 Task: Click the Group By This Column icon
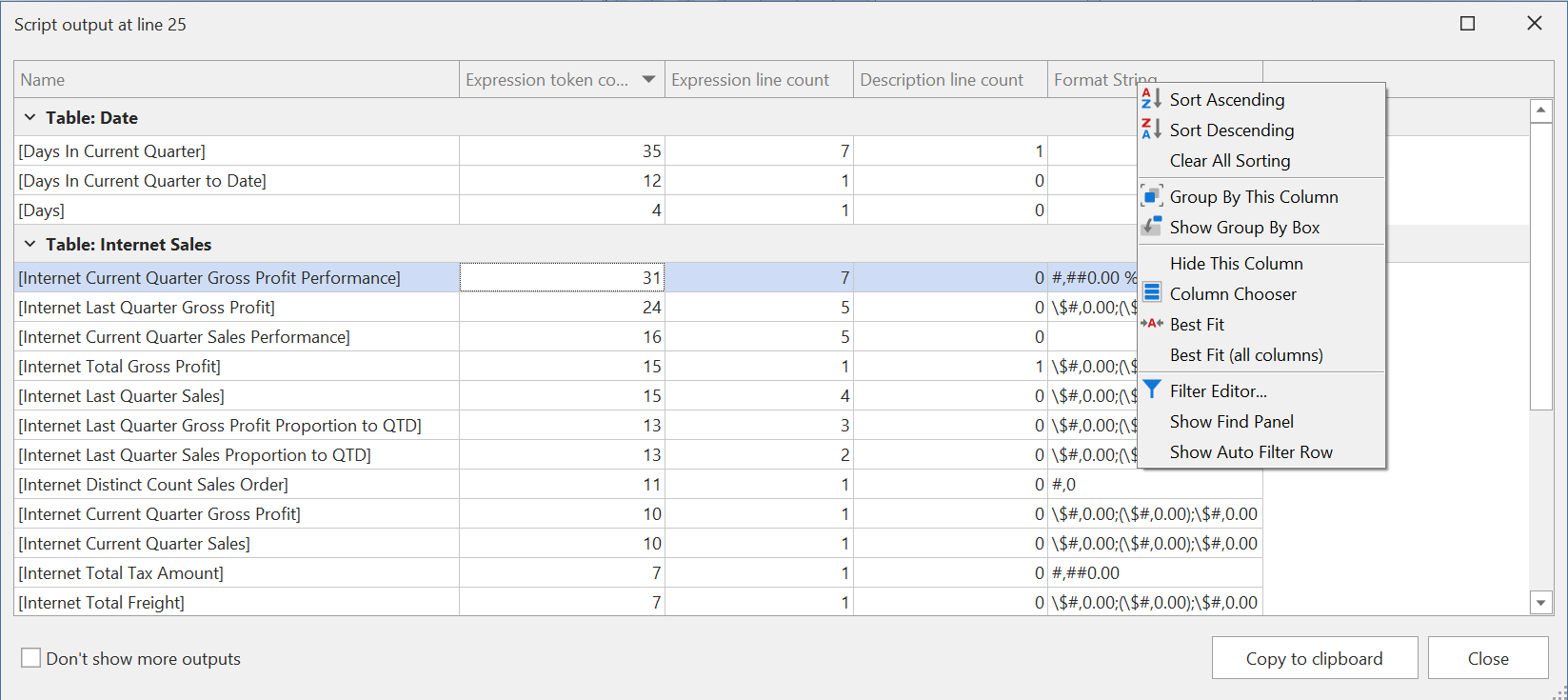point(1151,196)
